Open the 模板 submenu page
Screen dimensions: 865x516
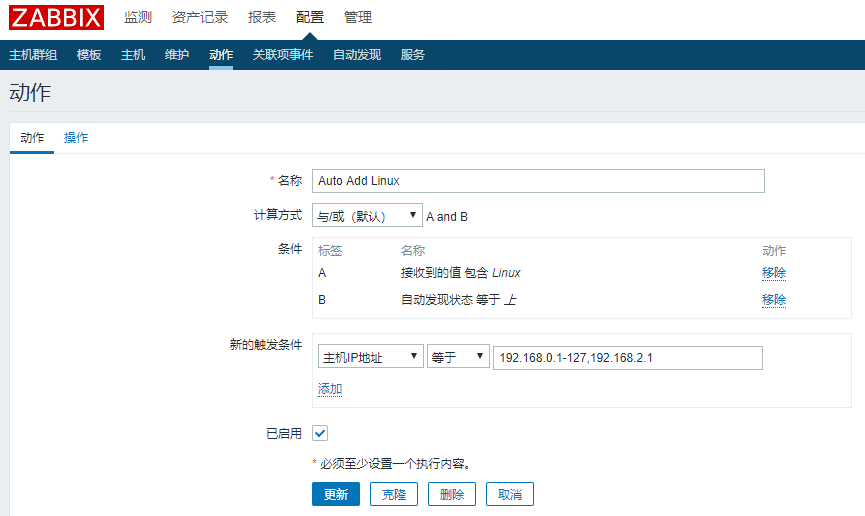click(x=89, y=55)
